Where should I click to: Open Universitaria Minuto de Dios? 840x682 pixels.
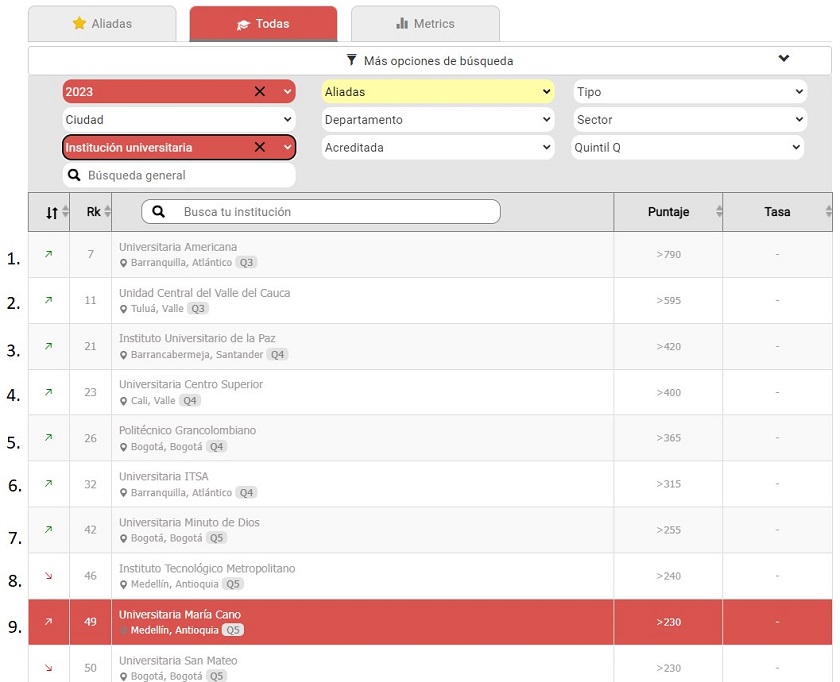pyautogui.click(x=189, y=522)
